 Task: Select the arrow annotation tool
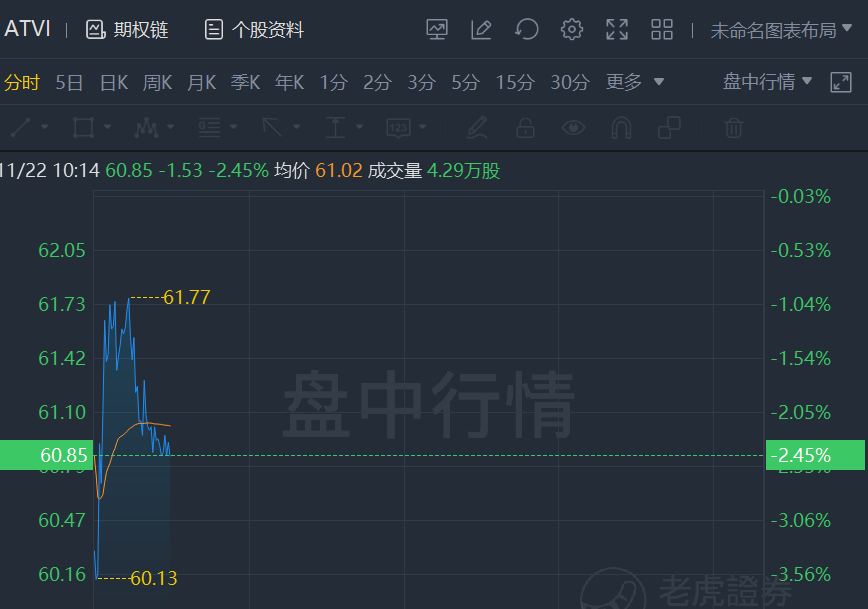(272, 127)
